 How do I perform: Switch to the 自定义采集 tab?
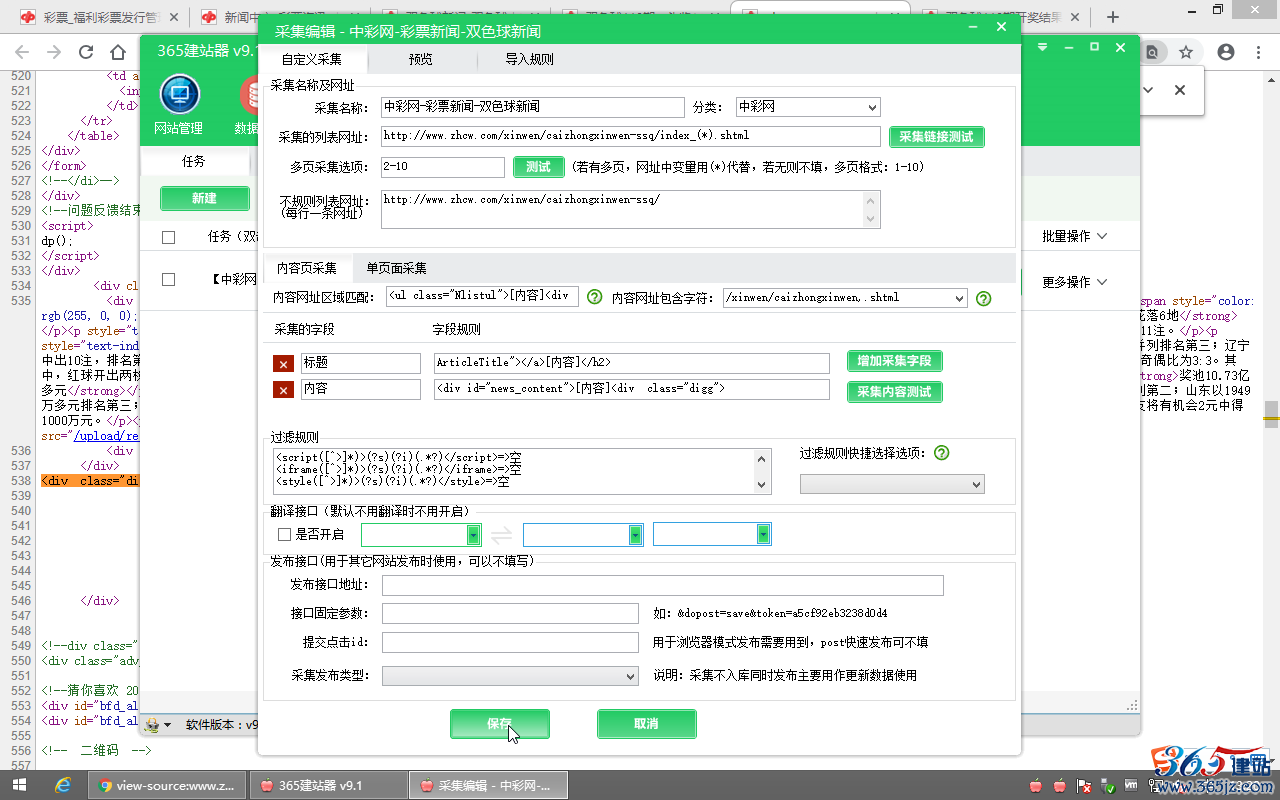[312, 59]
